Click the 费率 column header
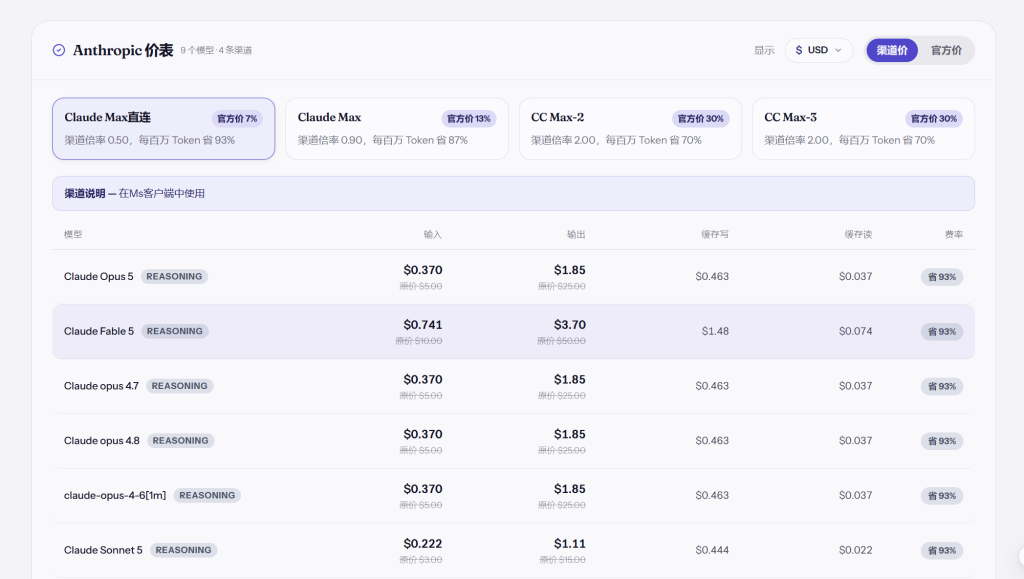This screenshot has height=579, width=1024. [953, 234]
